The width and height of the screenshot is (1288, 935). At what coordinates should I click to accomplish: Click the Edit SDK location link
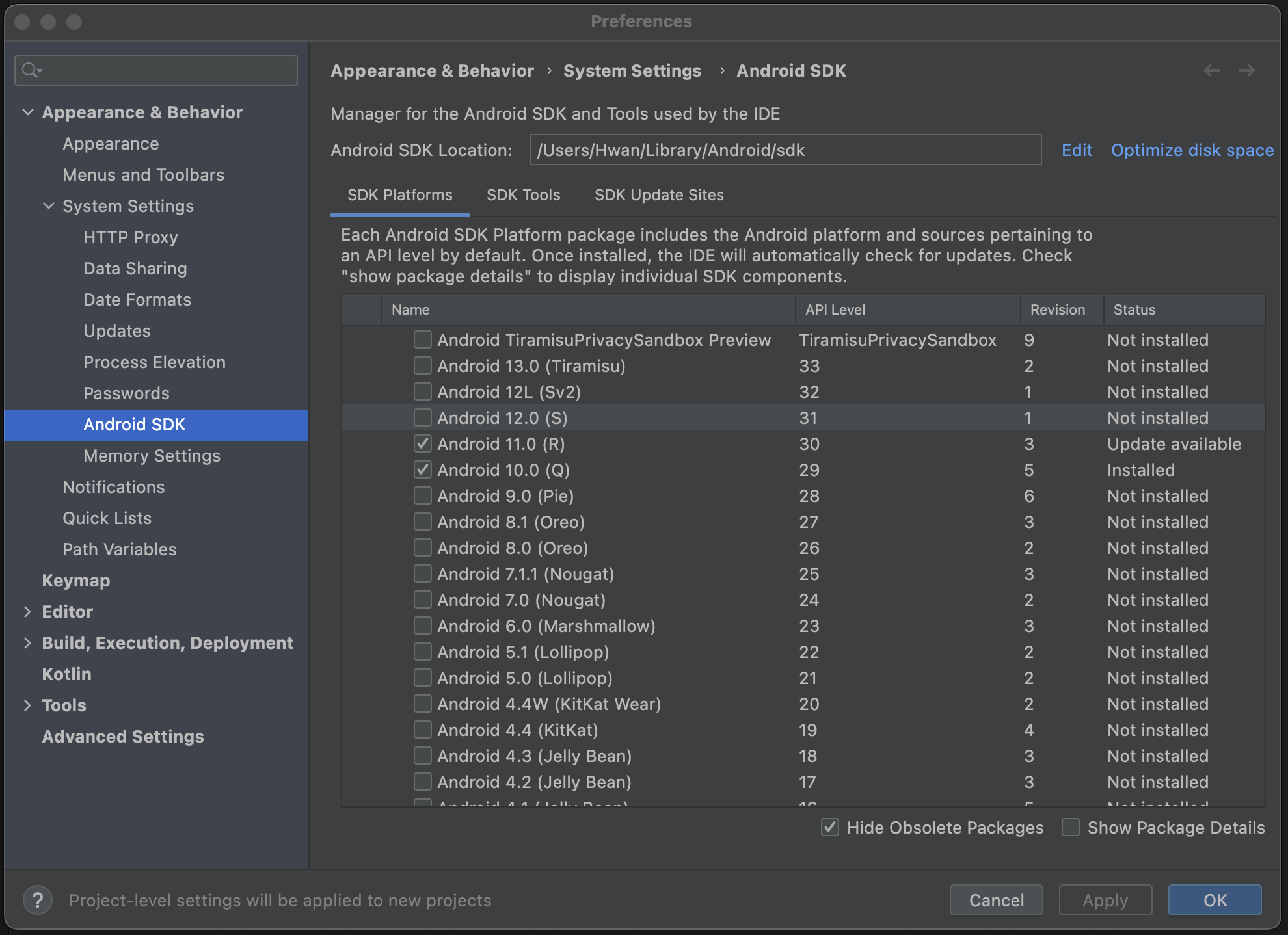(1077, 150)
